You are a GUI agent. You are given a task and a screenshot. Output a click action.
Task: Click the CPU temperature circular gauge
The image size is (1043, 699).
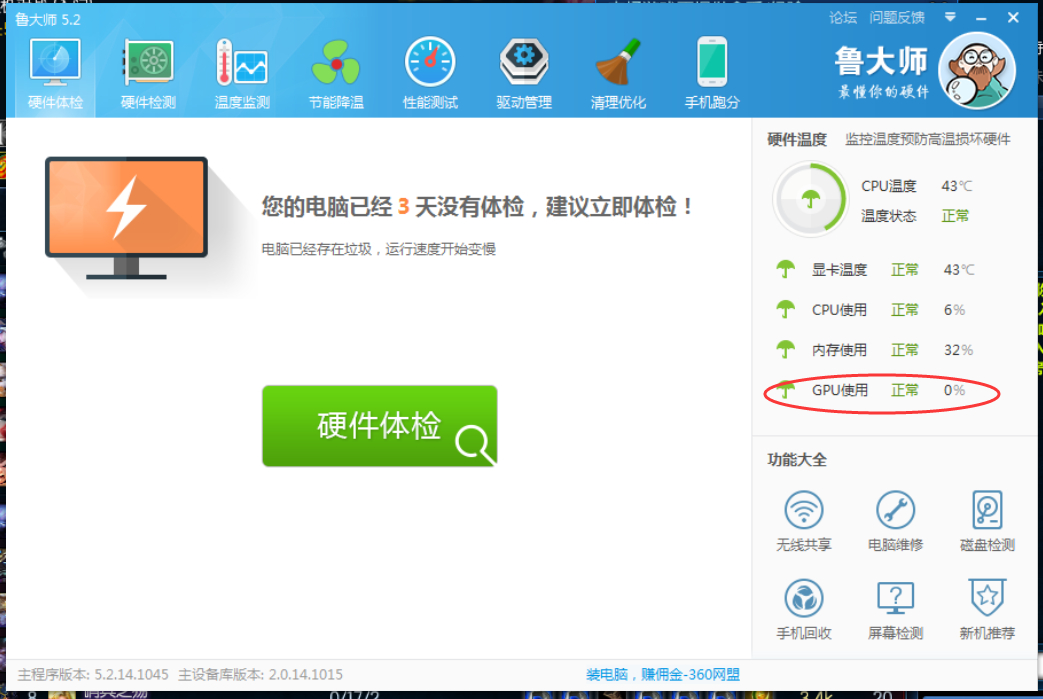pos(810,199)
